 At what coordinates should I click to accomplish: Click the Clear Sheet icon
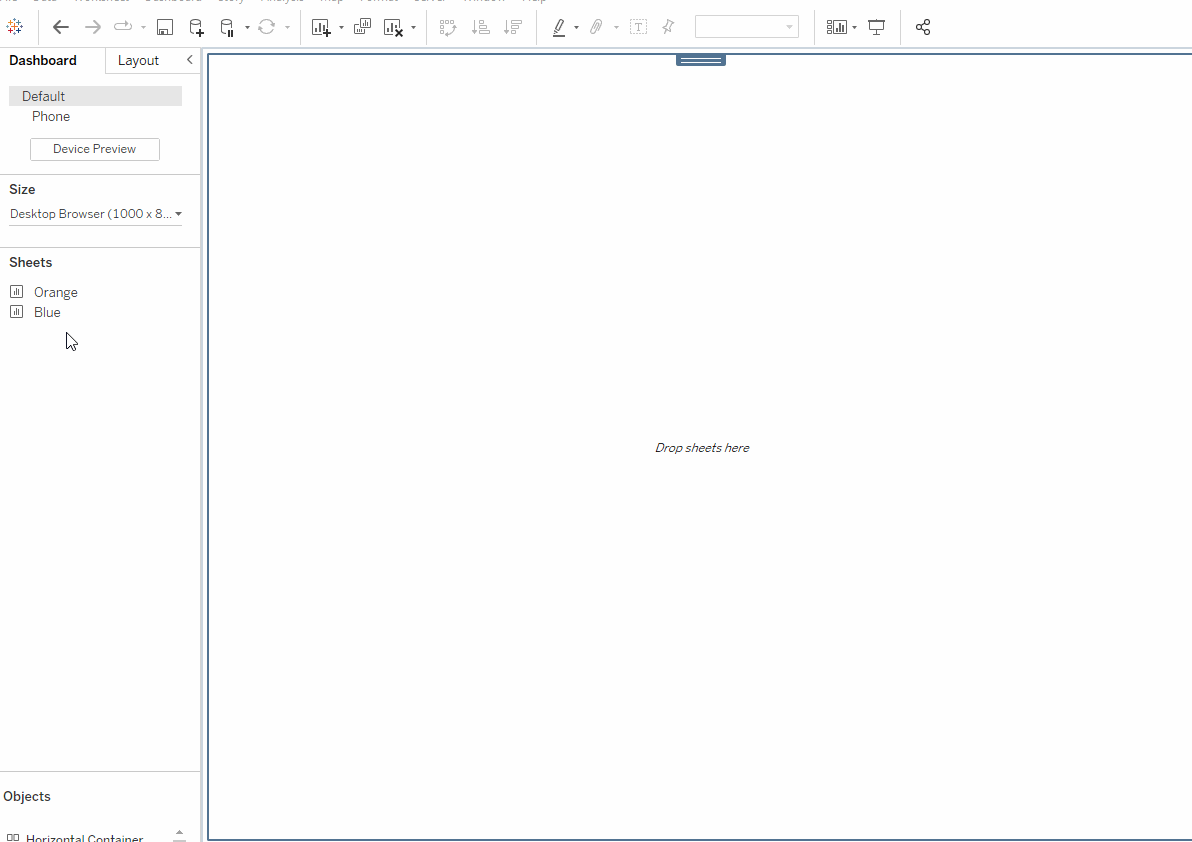(x=394, y=27)
